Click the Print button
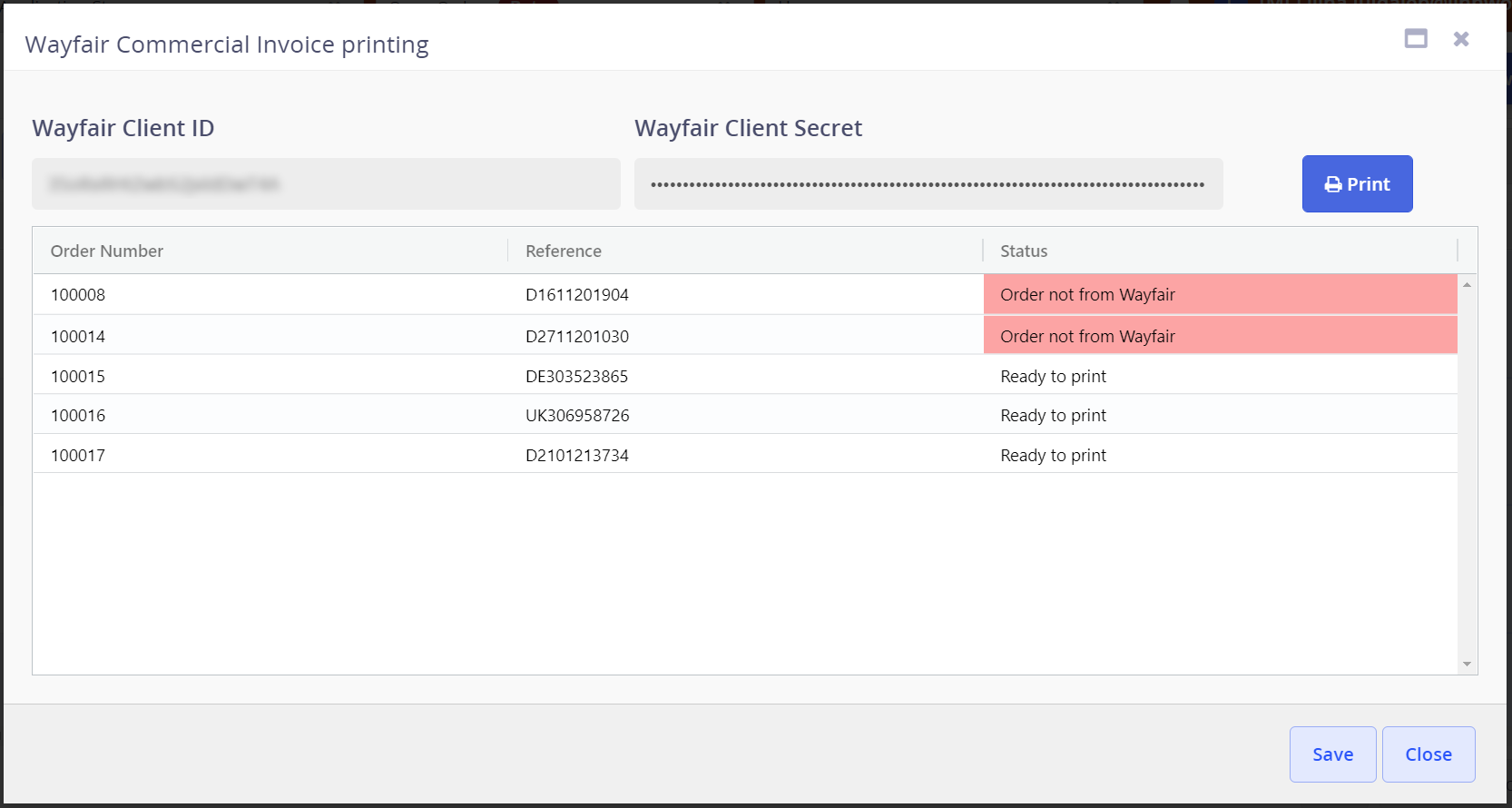Image resolution: width=1512 pixels, height=808 pixels. (x=1357, y=184)
